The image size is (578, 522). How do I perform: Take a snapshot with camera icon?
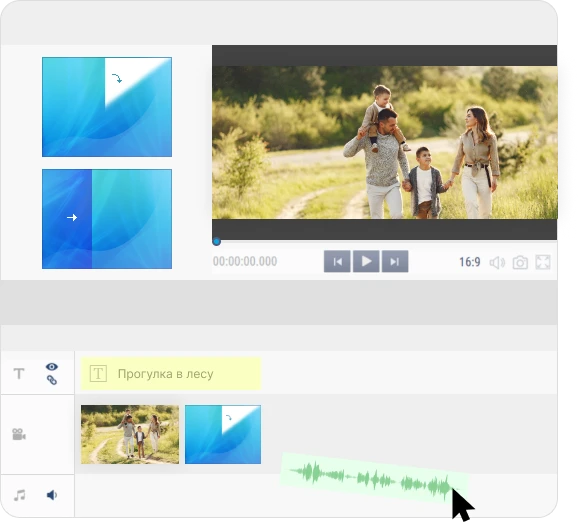(x=520, y=262)
